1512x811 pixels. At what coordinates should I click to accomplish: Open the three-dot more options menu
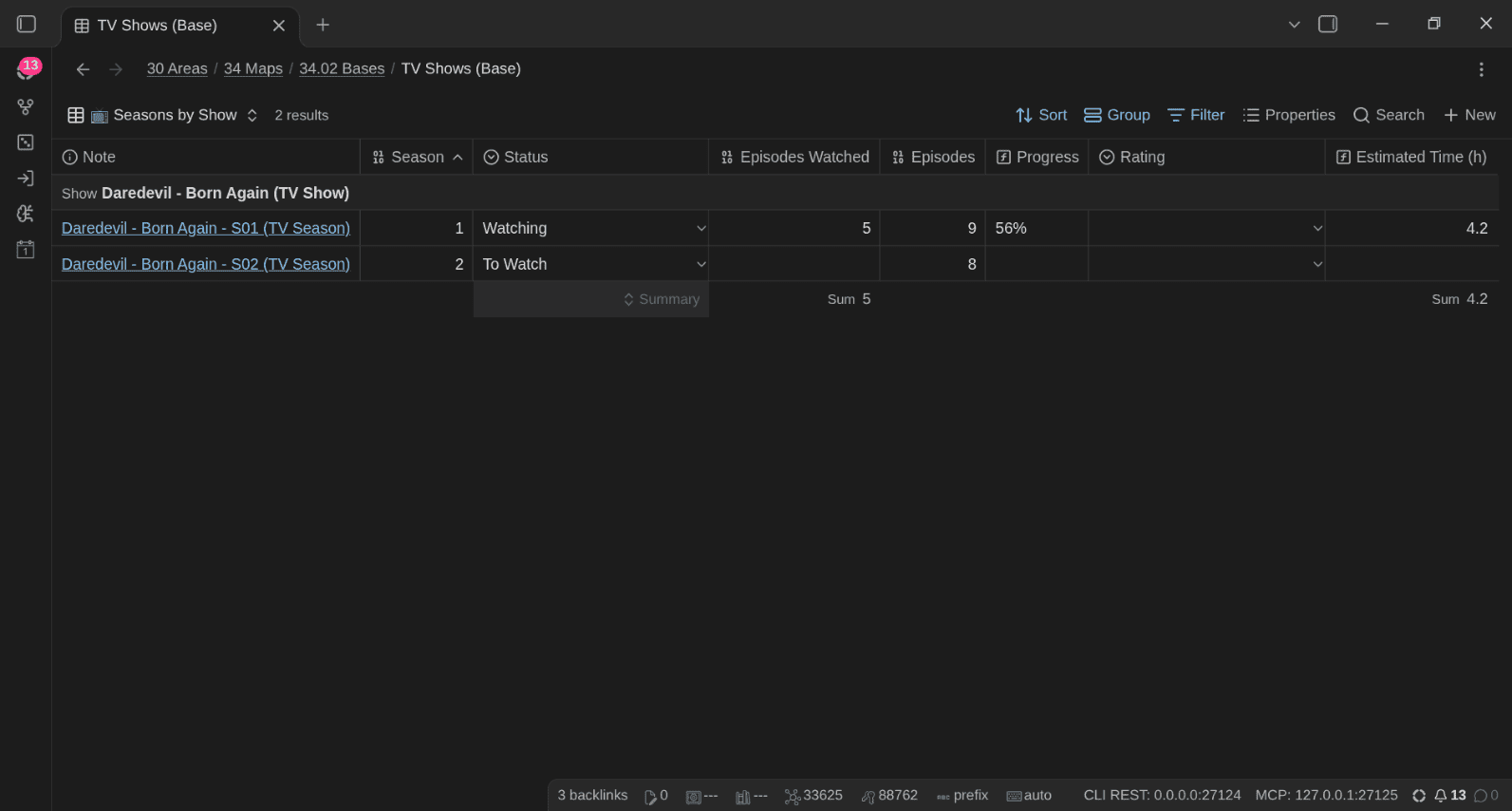coord(1481,69)
